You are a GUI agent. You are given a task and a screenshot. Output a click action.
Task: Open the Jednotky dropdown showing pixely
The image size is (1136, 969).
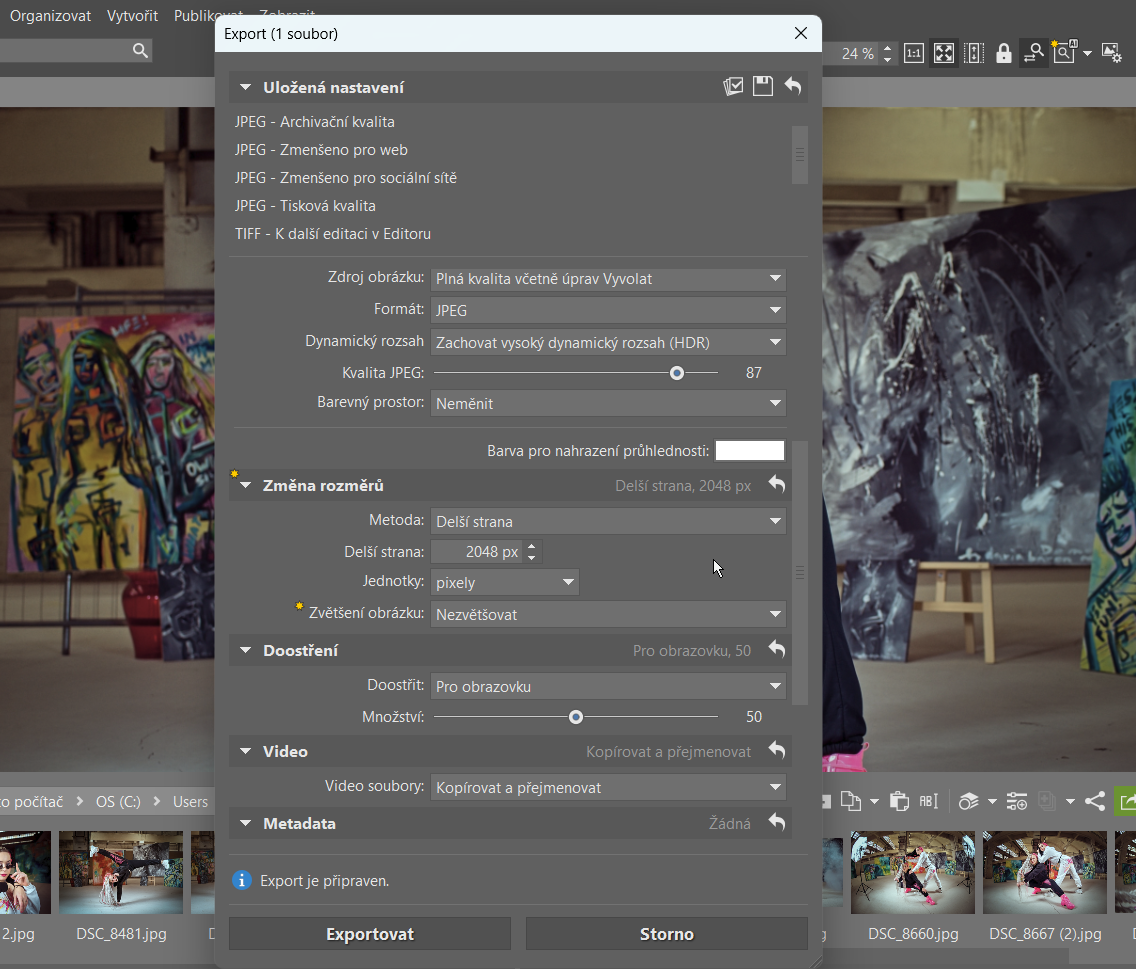coord(505,583)
